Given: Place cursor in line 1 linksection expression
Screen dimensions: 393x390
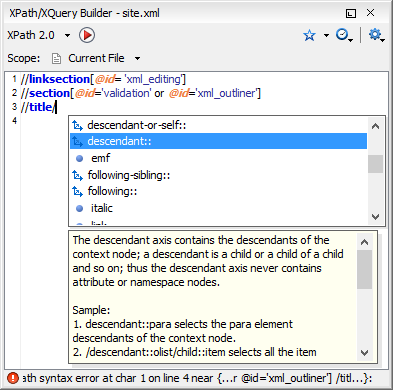Looking at the screenshot, I should [x=103, y=79].
